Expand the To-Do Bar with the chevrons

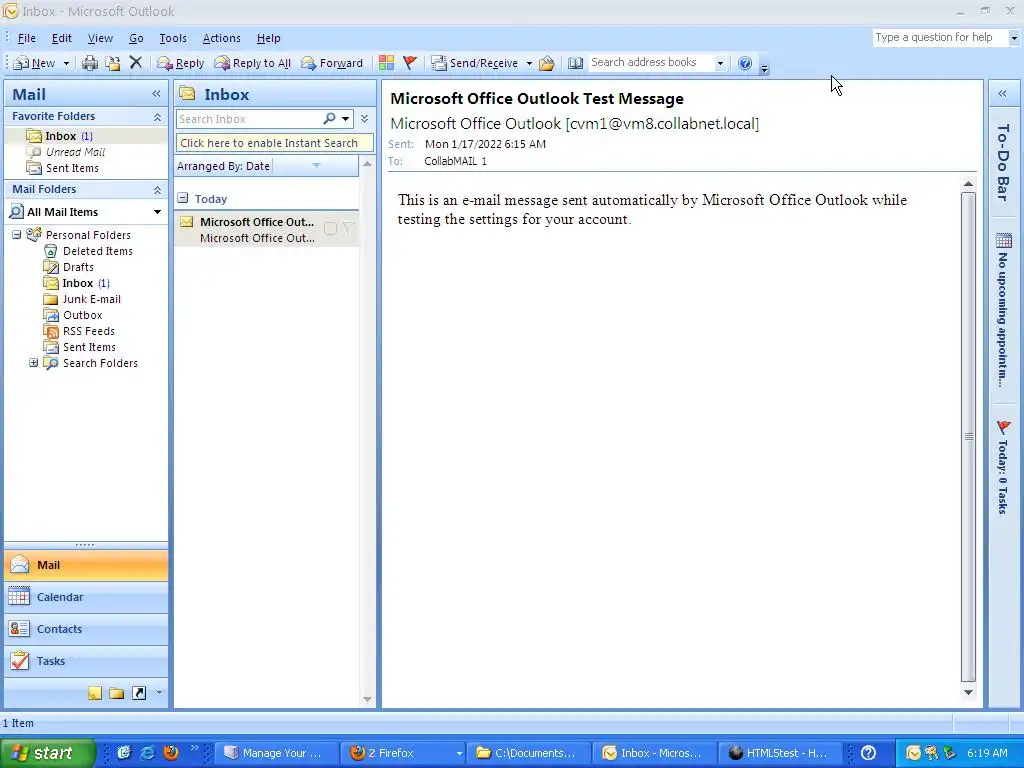(1002, 94)
